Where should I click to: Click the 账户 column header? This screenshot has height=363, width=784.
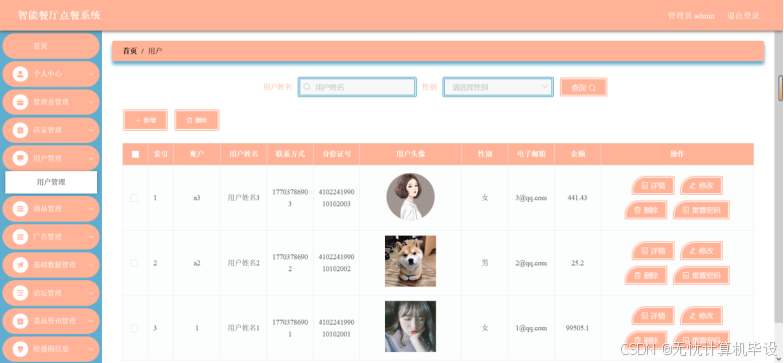[197, 154]
